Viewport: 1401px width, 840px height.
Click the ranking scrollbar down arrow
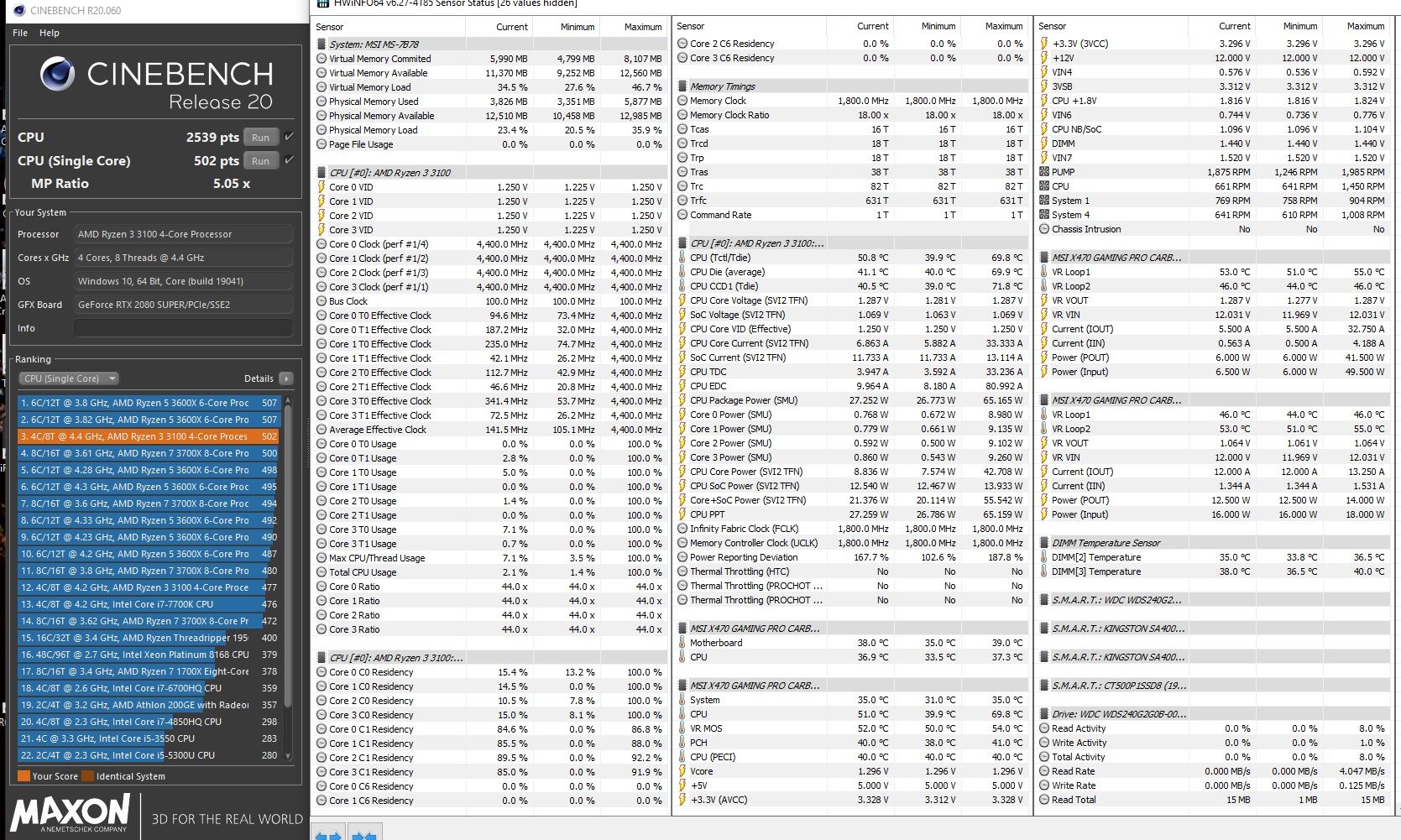pyautogui.click(x=289, y=756)
